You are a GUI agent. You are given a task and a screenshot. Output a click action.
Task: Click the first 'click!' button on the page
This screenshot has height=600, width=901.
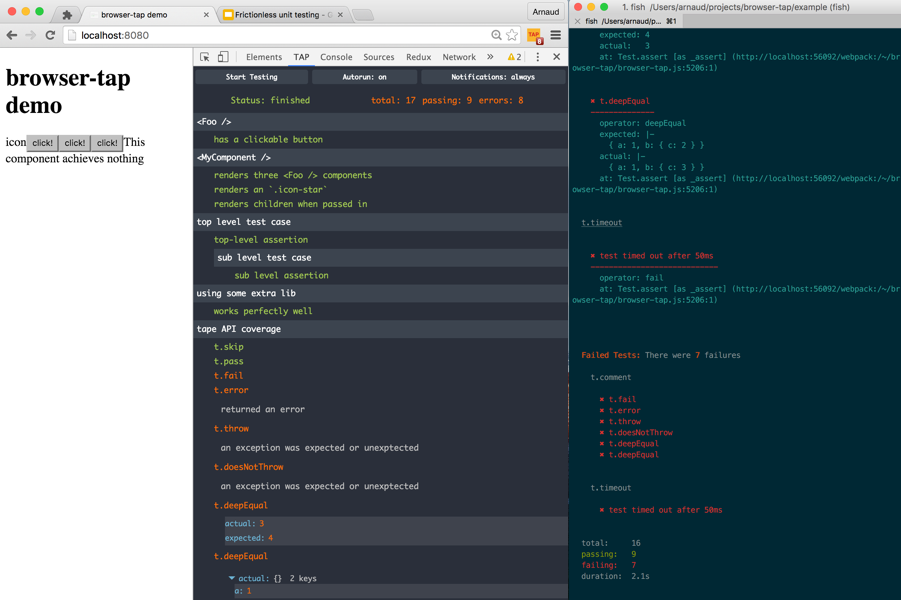coord(41,142)
